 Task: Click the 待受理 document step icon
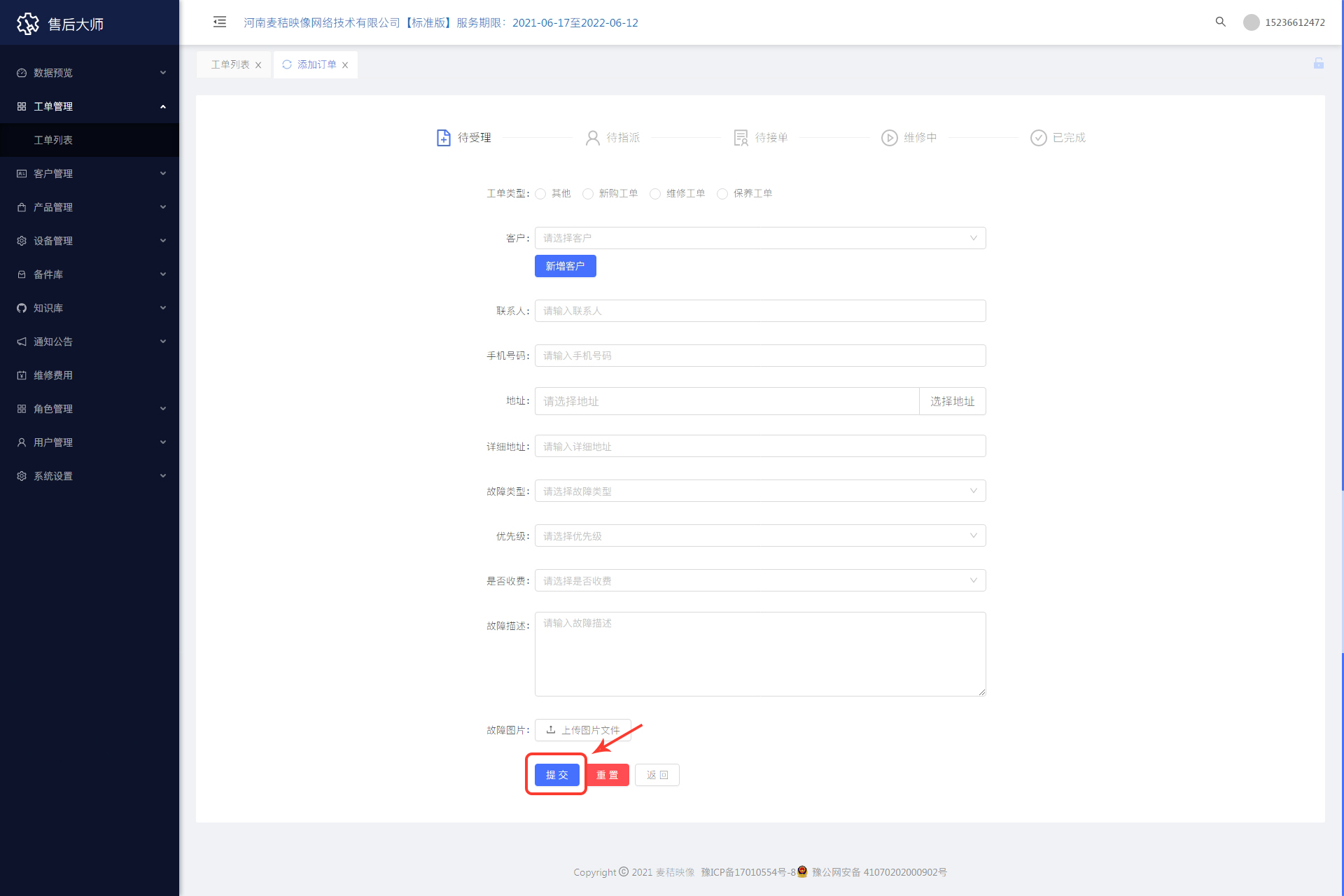[x=443, y=138]
